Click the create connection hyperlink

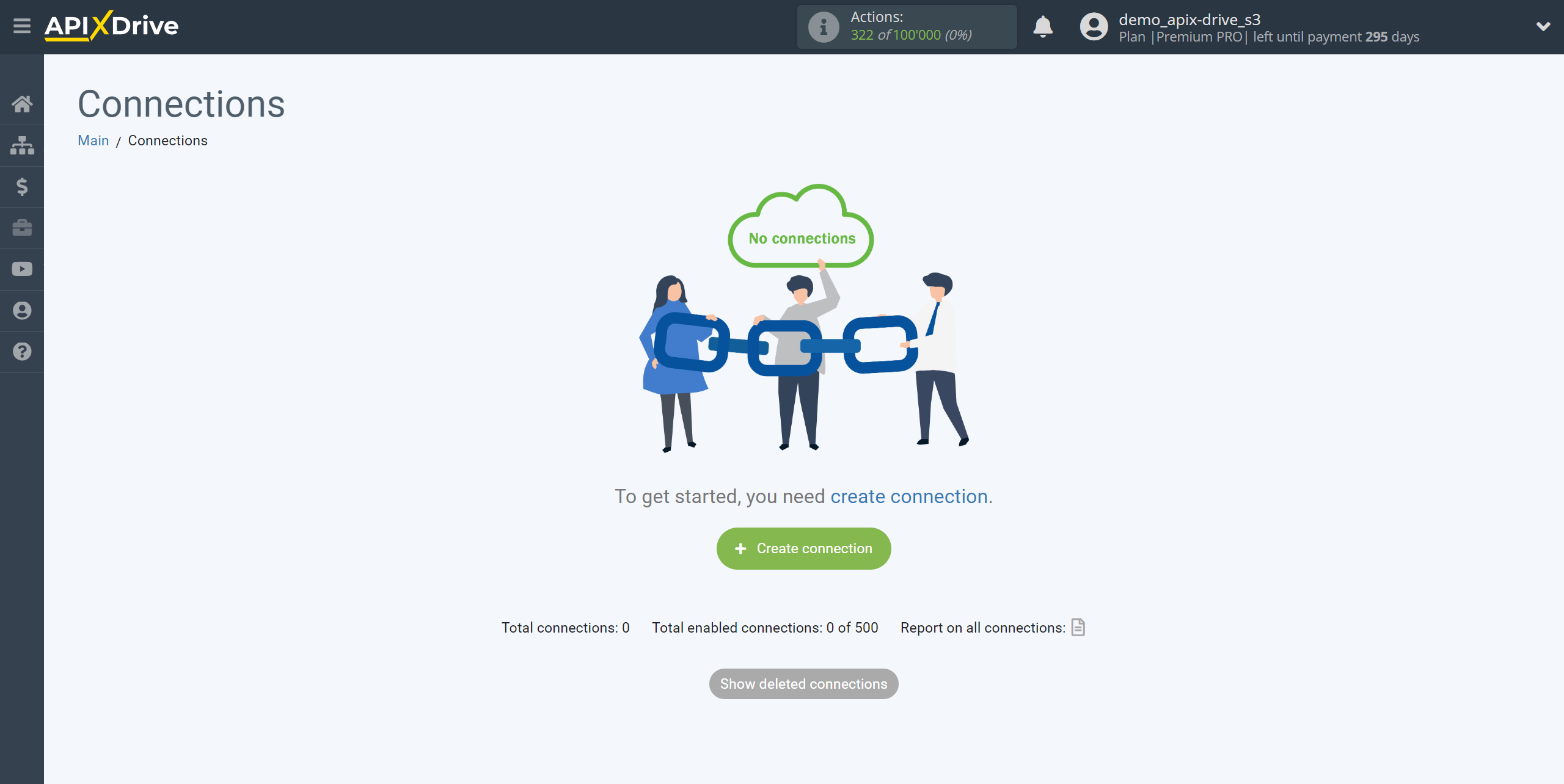click(908, 495)
